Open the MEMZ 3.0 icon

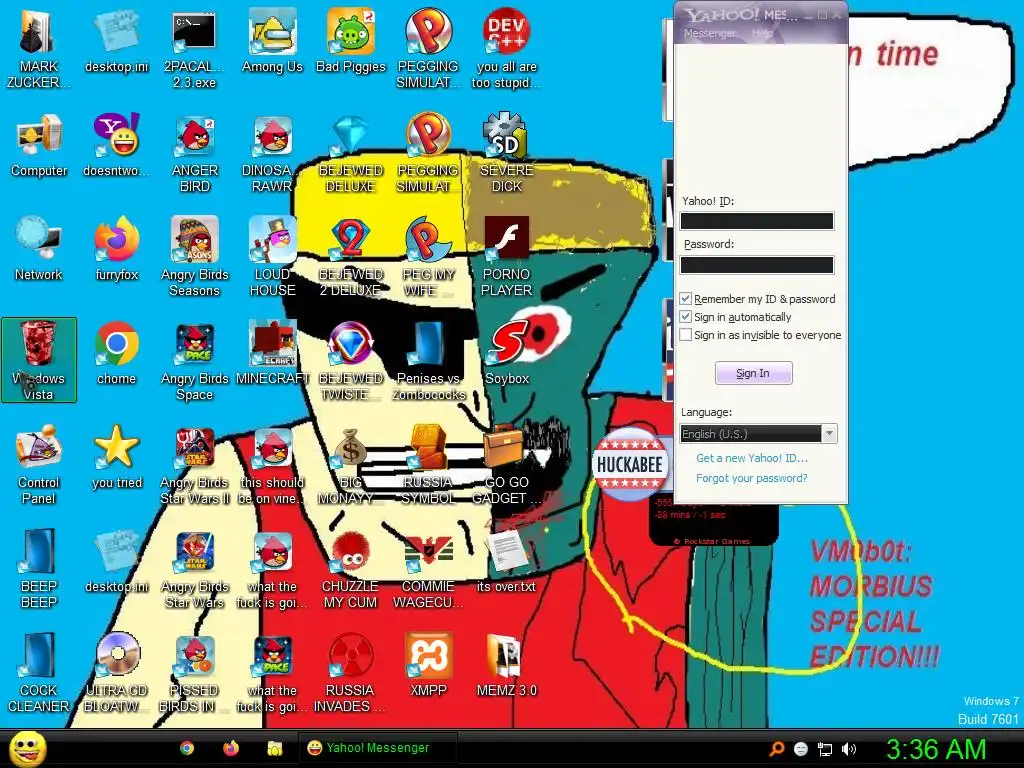[x=506, y=664]
